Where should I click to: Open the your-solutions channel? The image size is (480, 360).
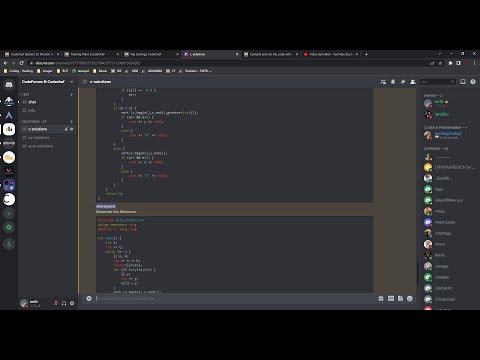pyautogui.click(x=47, y=146)
